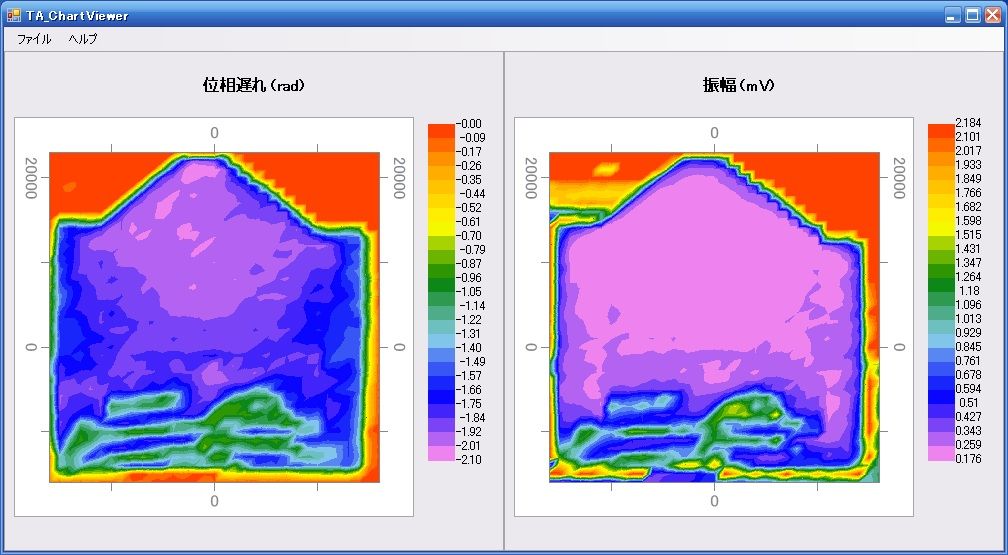Click the 2.184 legend value
This screenshot has width=1008, height=555.
pyautogui.click(x=968, y=123)
